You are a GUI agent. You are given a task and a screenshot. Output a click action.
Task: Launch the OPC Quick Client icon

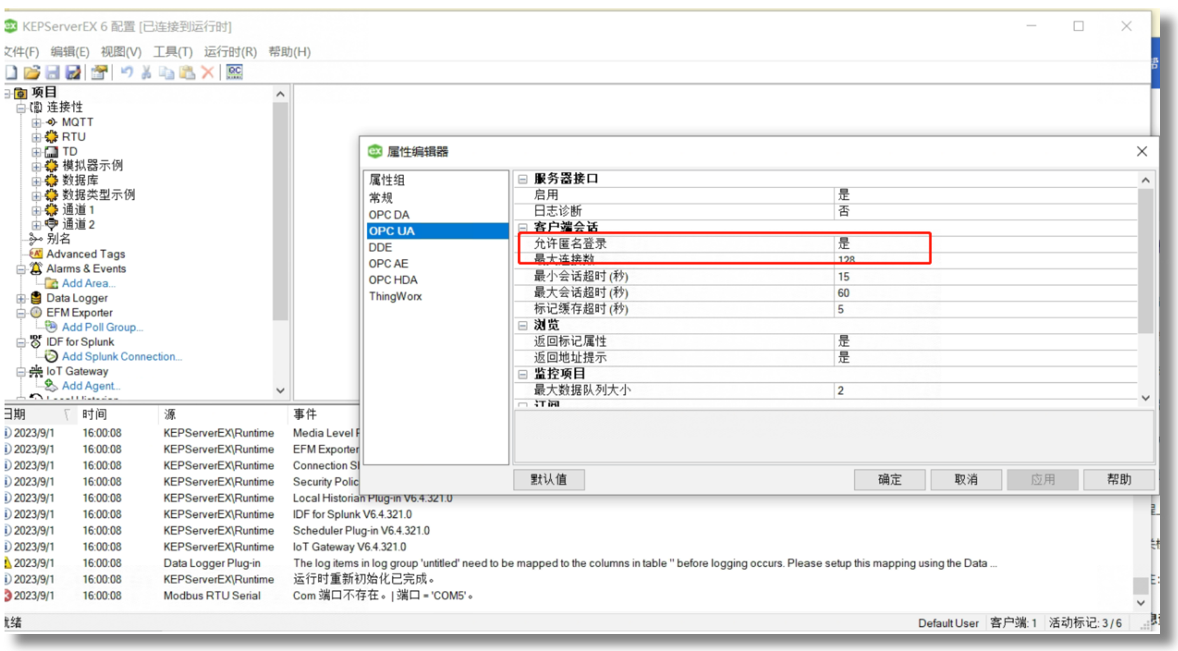coord(234,72)
